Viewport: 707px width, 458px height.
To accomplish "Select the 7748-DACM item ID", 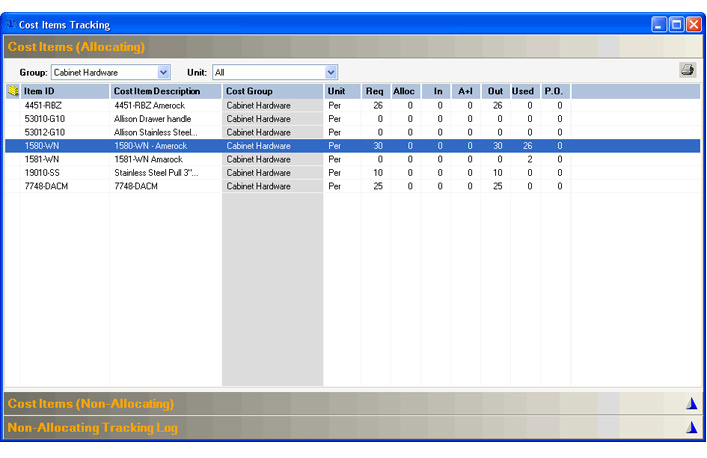I will (x=46, y=187).
